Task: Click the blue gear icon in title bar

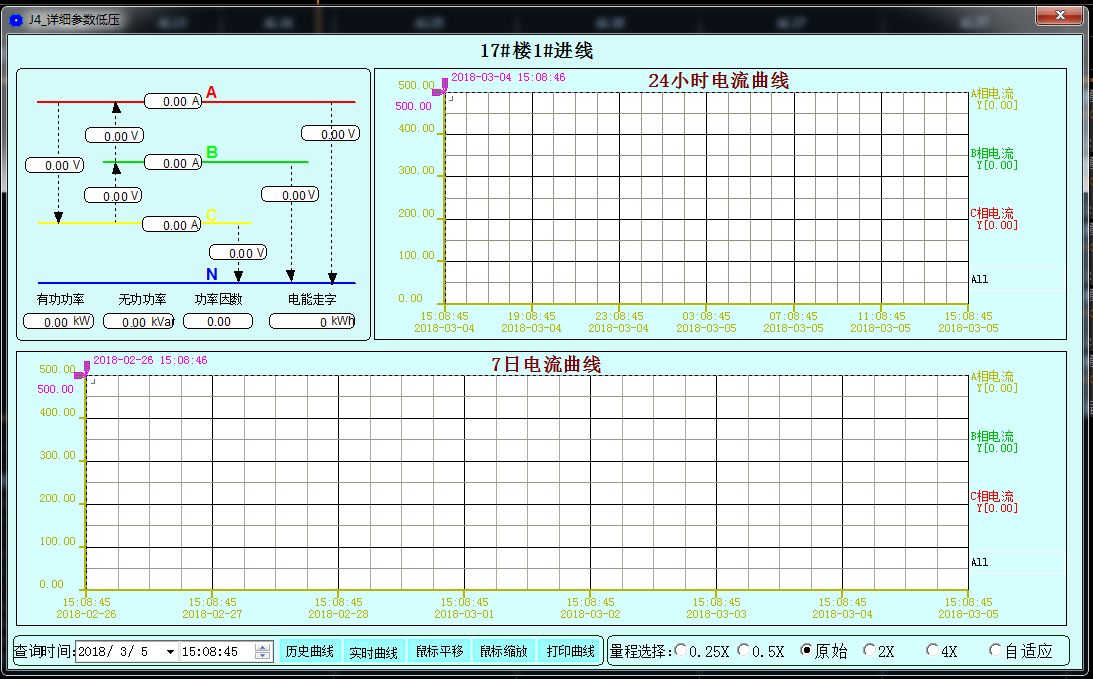Action: 16,20
